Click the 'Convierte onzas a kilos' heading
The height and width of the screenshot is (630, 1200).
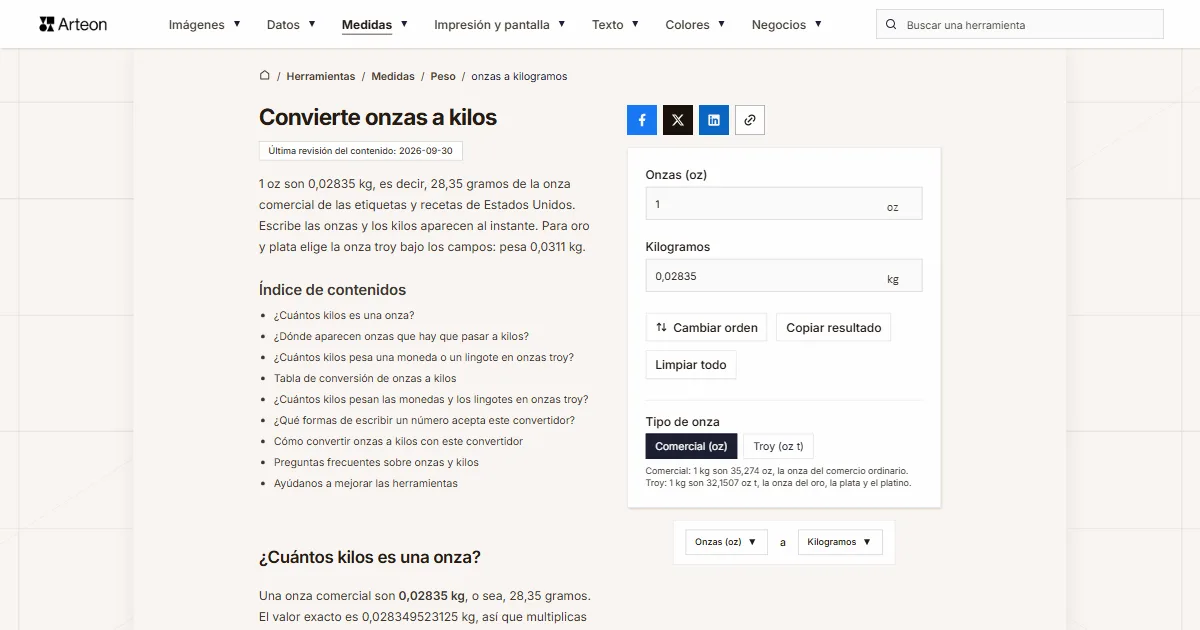tap(378, 117)
